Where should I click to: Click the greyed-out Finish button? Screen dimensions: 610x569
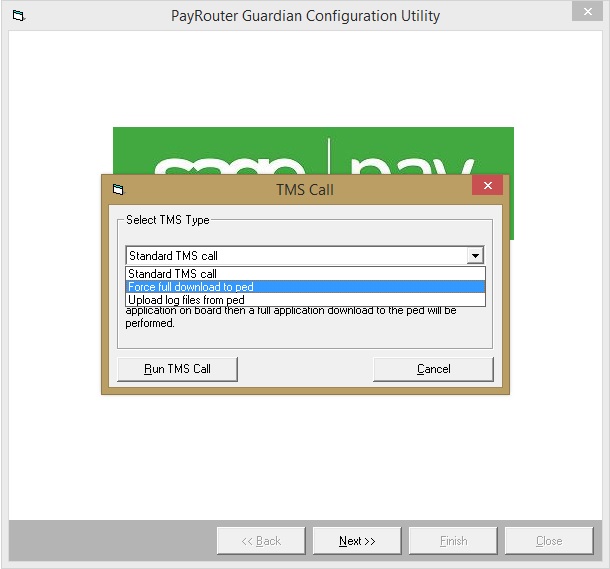pos(453,541)
